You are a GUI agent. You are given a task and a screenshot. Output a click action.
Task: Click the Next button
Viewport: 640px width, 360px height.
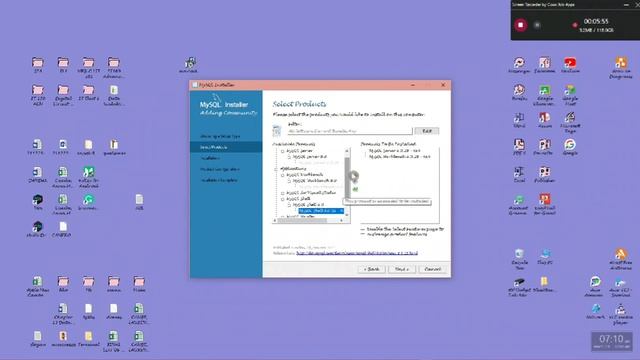pyautogui.click(x=402, y=269)
